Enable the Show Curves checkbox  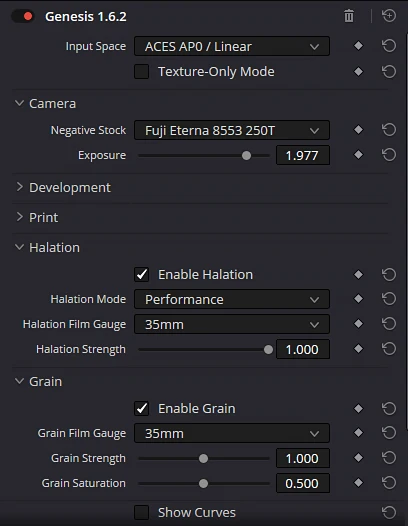(x=142, y=513)
